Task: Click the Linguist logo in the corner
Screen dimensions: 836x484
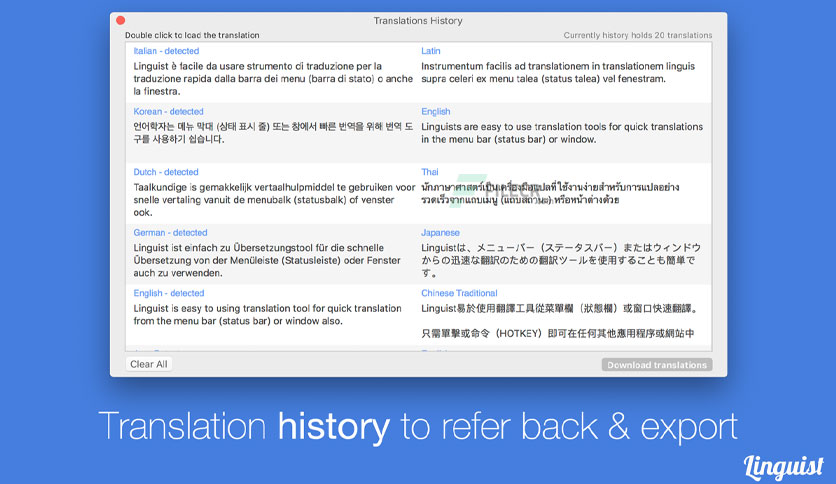Action: click(784, 468)
